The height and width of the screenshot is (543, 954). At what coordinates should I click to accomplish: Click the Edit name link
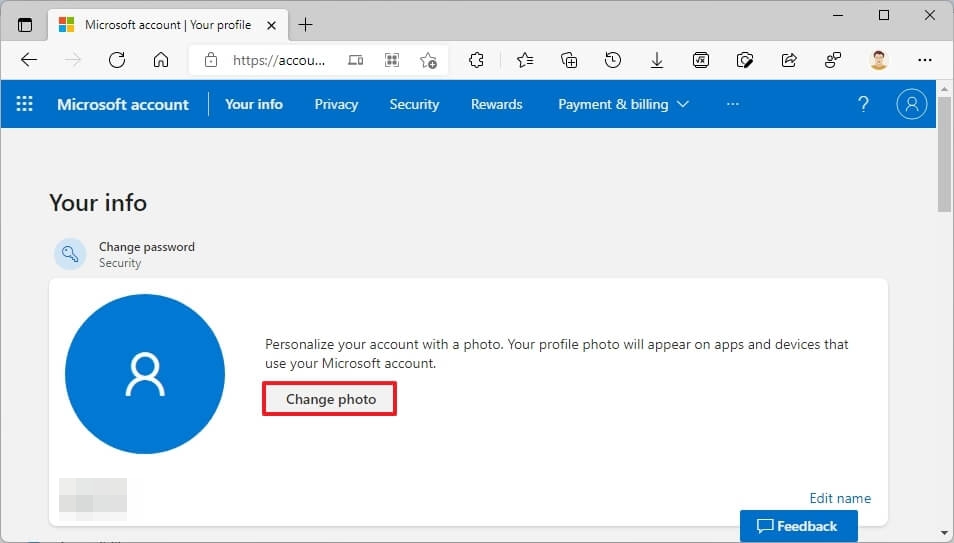click(x=840, y=498)
